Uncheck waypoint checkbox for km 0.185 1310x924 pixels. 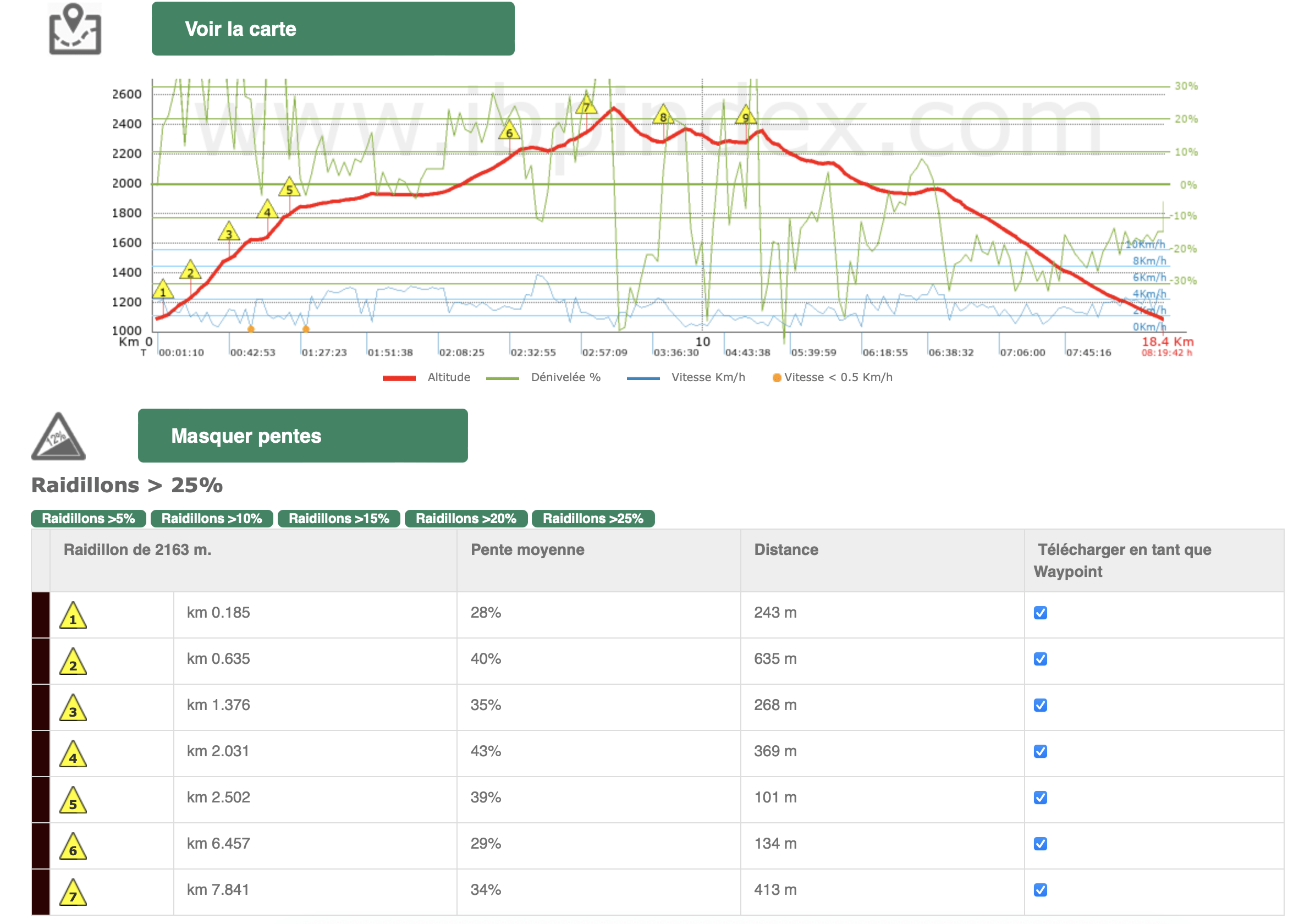tap(1040, 613)
